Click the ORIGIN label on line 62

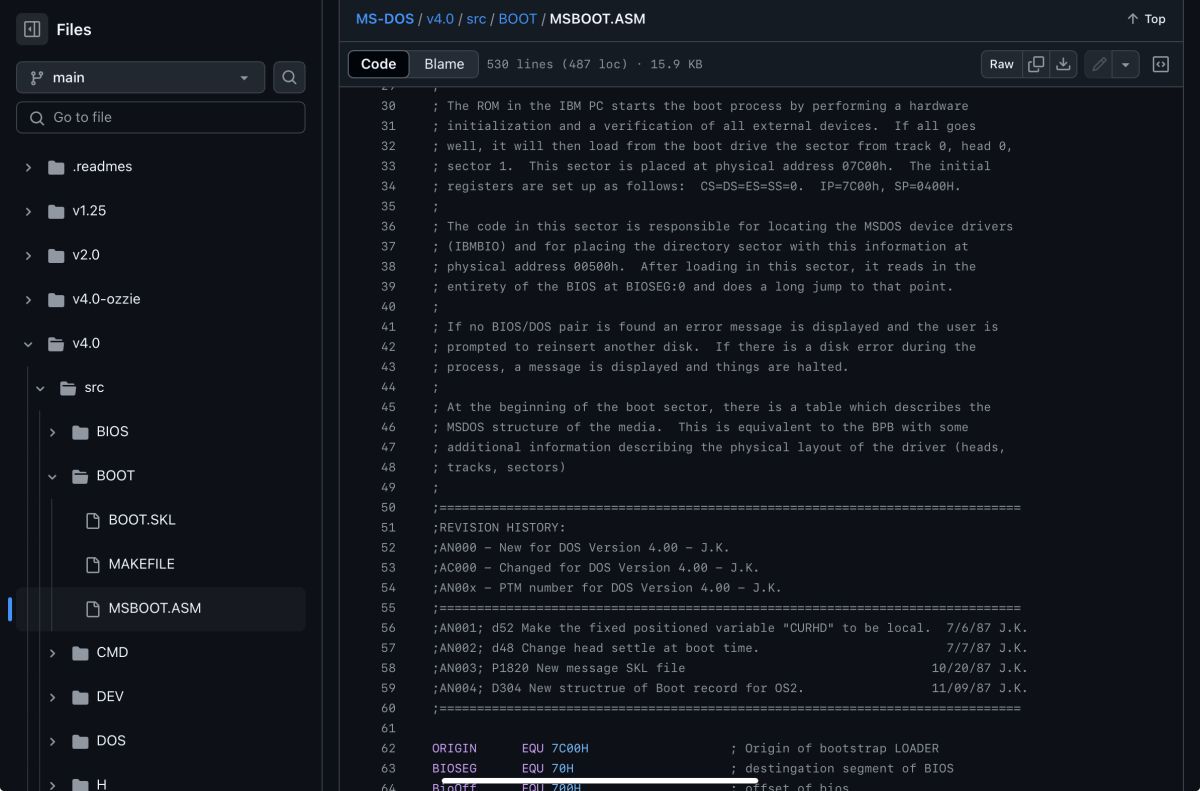tap(454, 748)
